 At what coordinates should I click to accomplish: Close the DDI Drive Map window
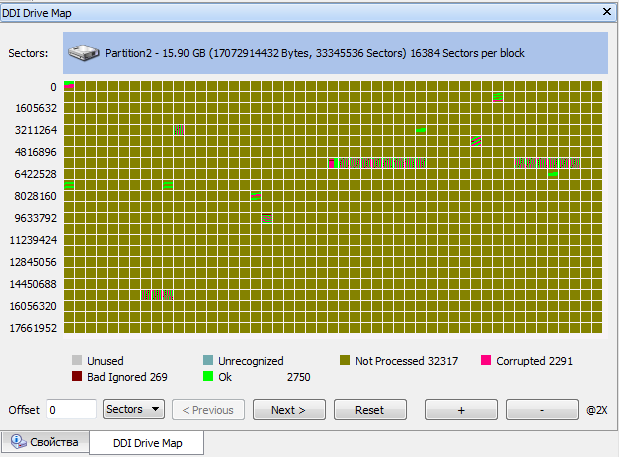pyautogui.click(x=607, y=12)
